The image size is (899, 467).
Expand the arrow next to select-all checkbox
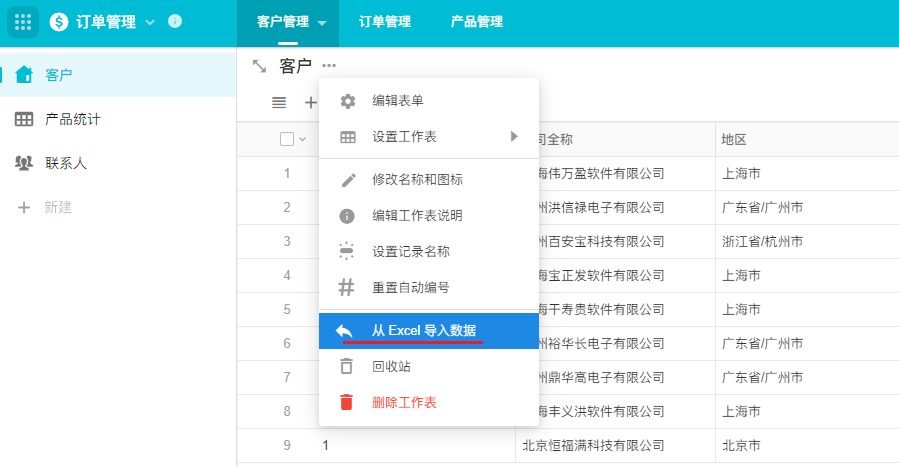click(x=302, y=139)
